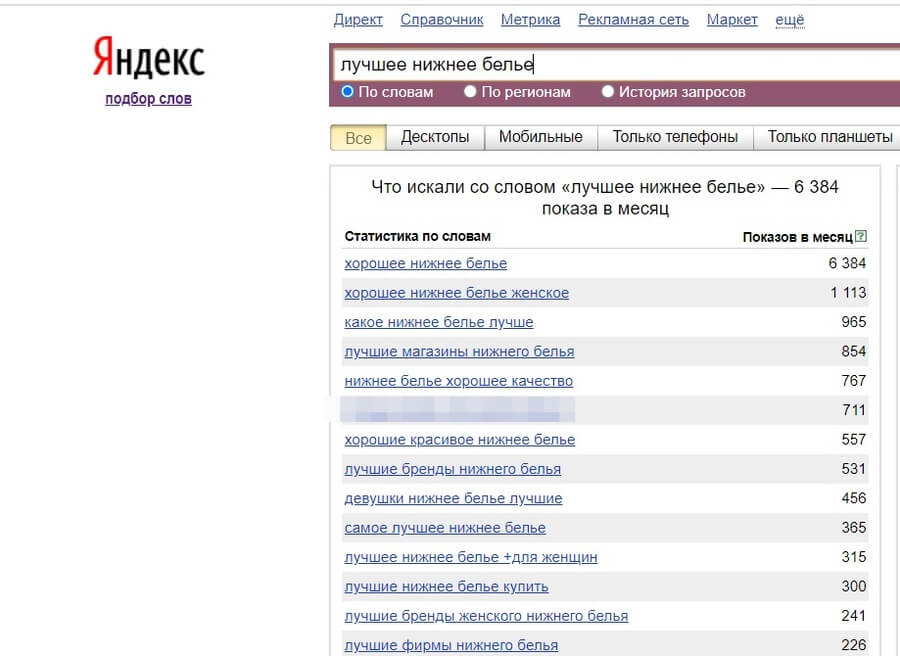This screenshot has width=900, height=656.
Task: Open the «Маркет» link
Action: [731, 19]
